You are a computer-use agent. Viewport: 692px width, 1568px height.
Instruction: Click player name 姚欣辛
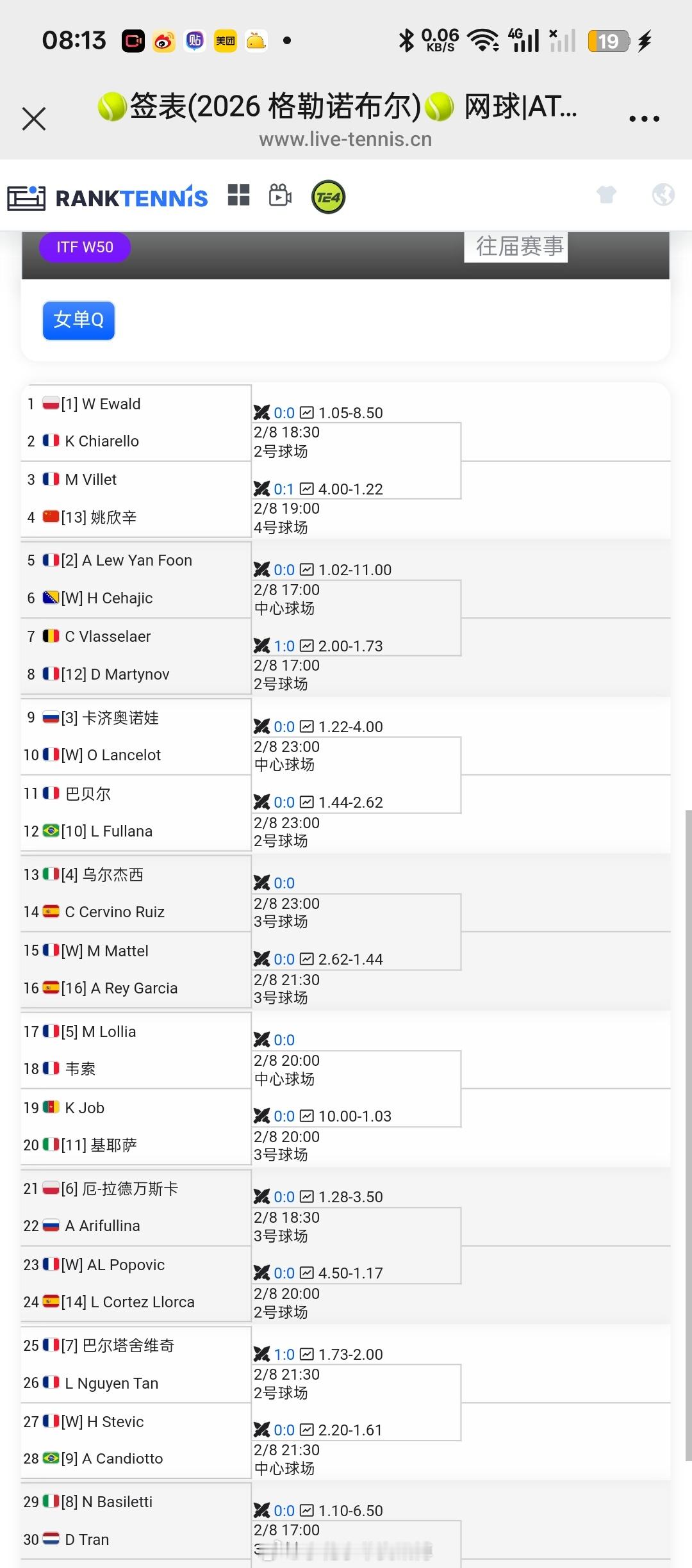coord(113,518)
